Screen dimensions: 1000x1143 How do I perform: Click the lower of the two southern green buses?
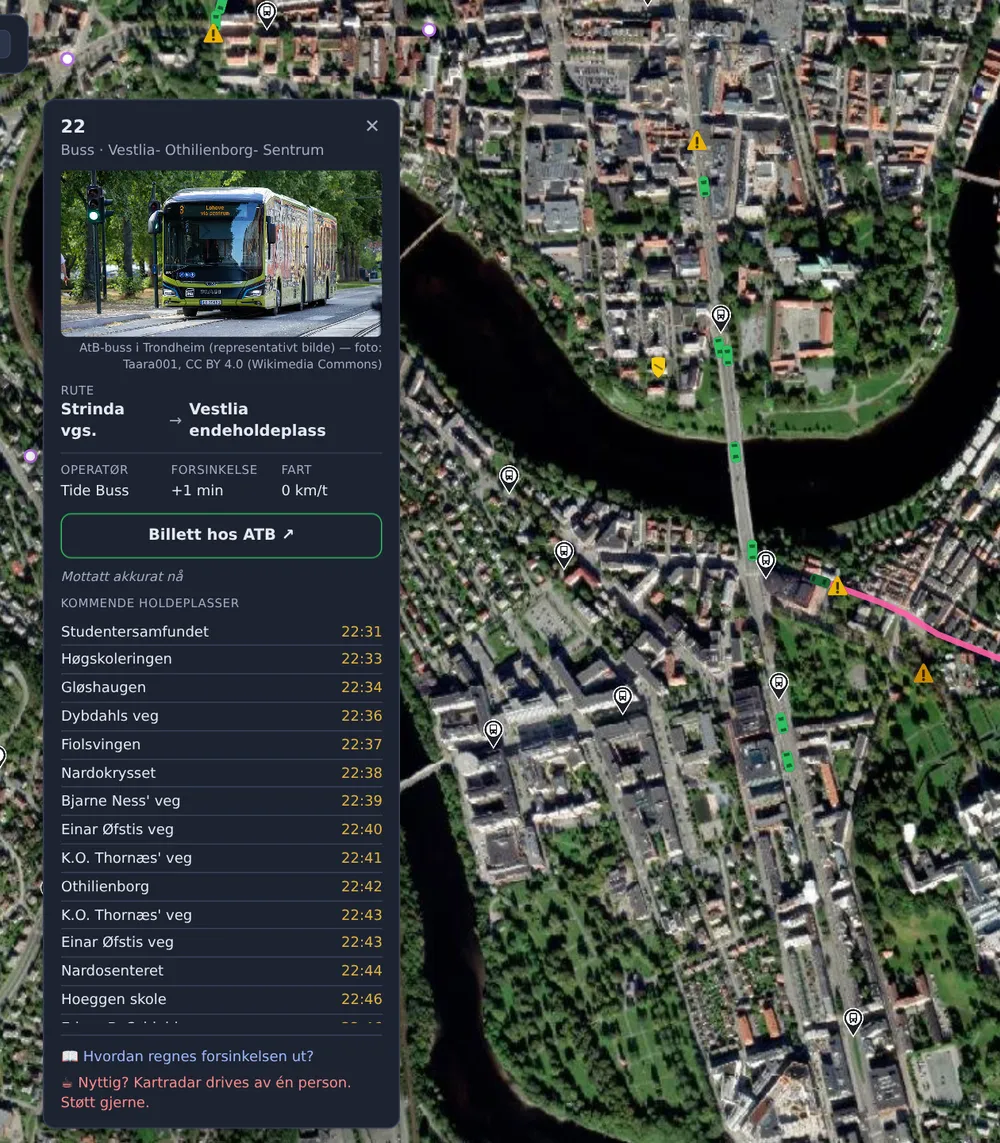788,761
